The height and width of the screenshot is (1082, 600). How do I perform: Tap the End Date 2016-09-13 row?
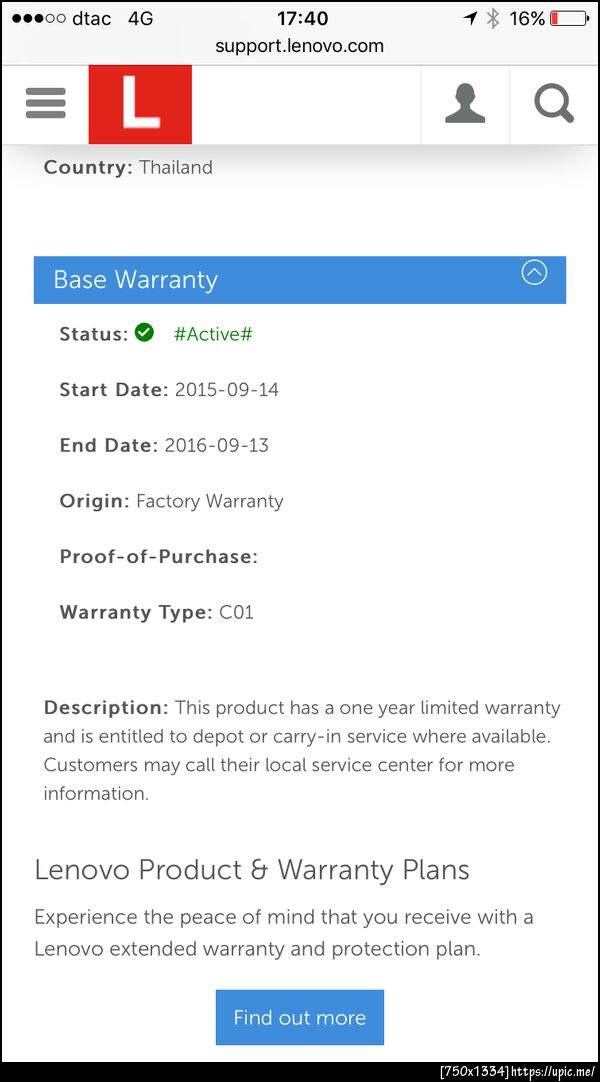(x=164, y=445)
